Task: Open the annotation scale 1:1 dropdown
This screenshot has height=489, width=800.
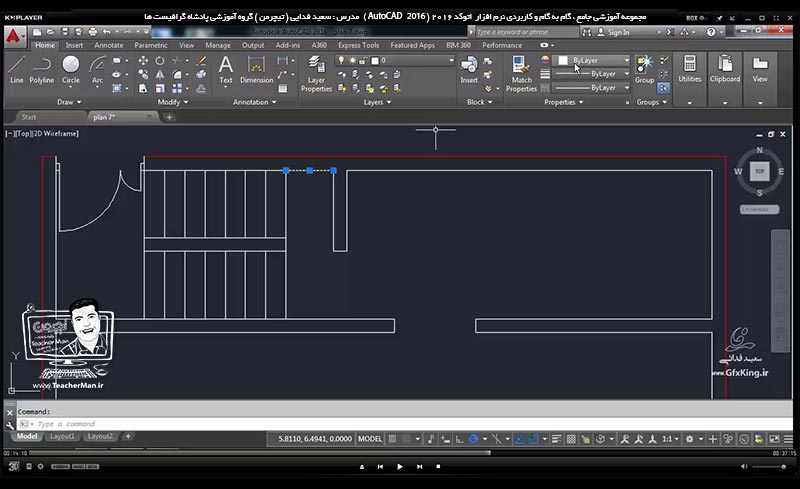Action: point(670,438)
